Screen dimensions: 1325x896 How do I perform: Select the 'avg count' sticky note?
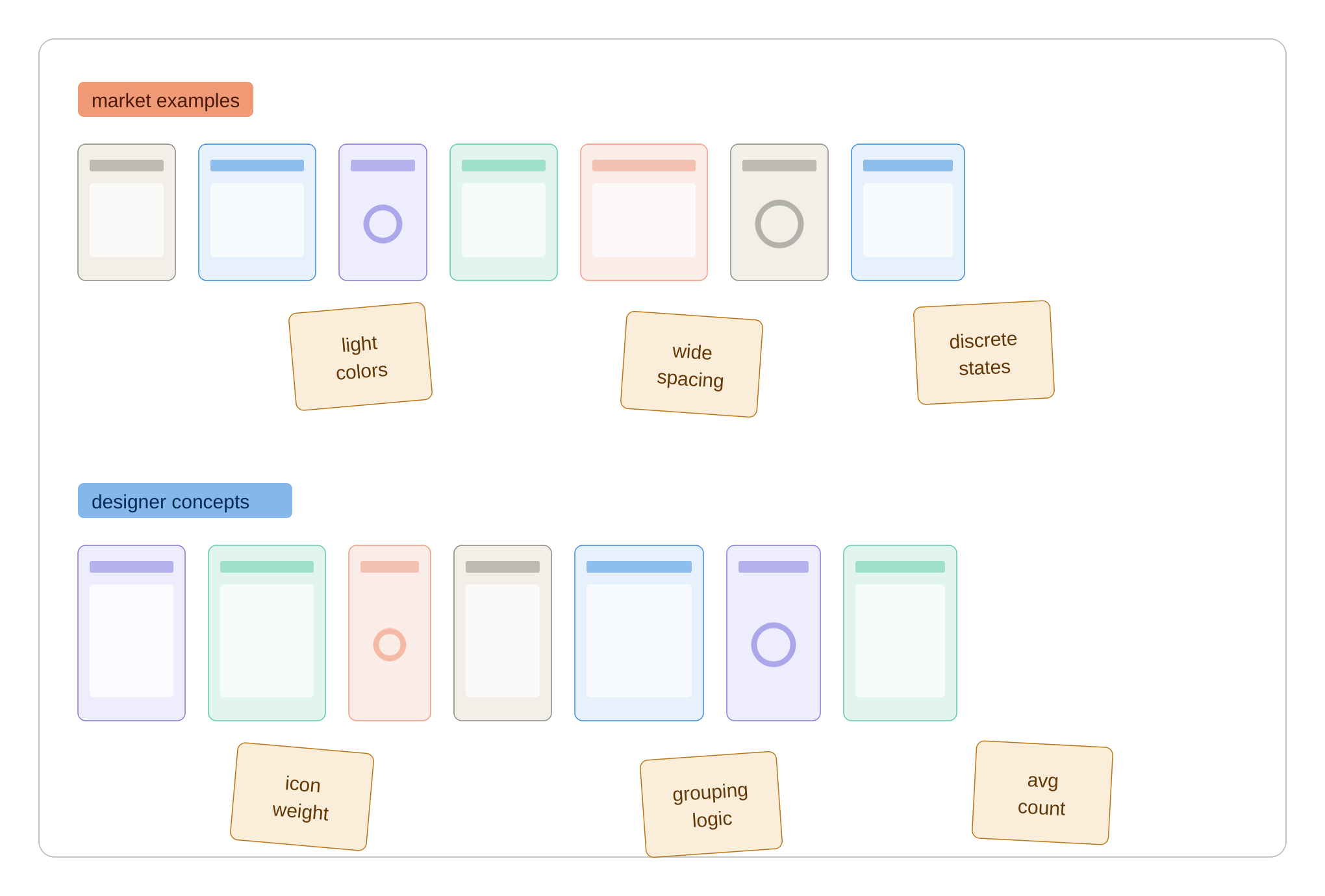click(1042, 793)
